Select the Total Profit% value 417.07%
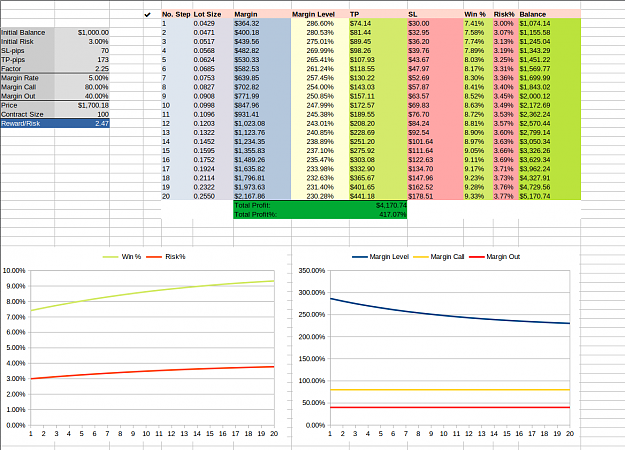 click(378, 214)
